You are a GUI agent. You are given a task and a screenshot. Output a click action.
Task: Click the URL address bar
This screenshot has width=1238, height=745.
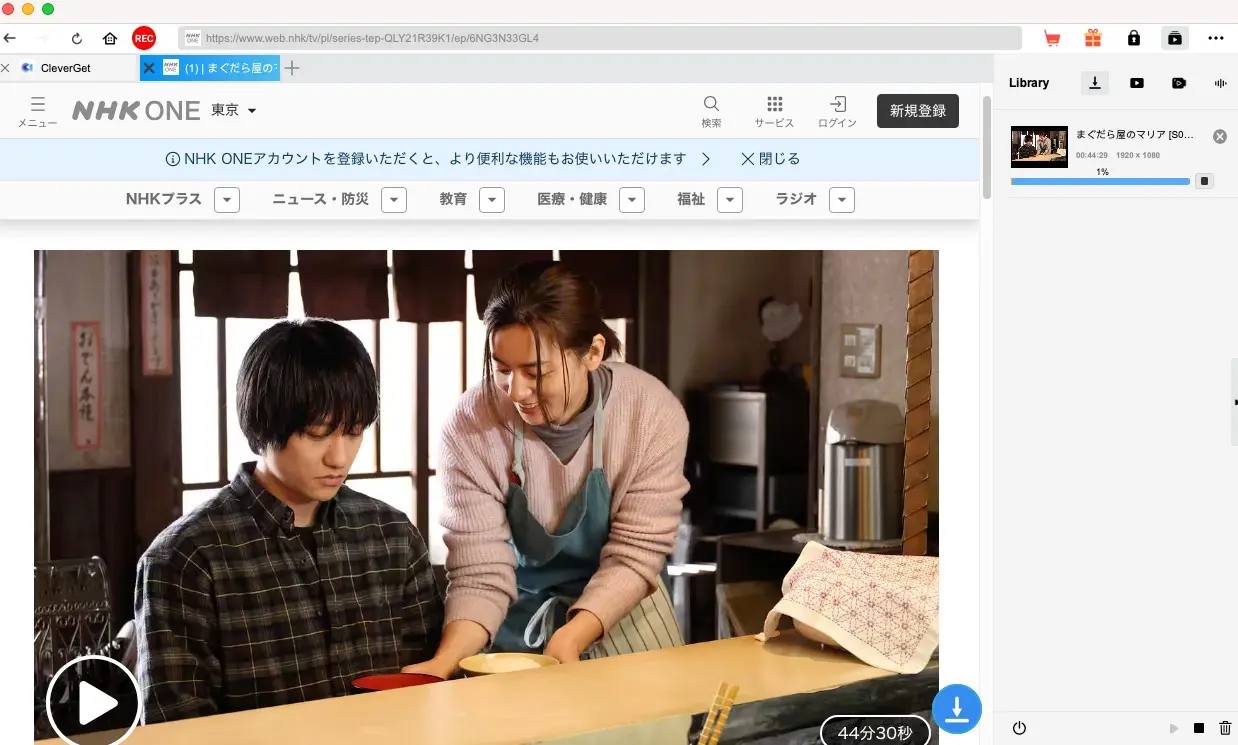[x=600, y=38]
